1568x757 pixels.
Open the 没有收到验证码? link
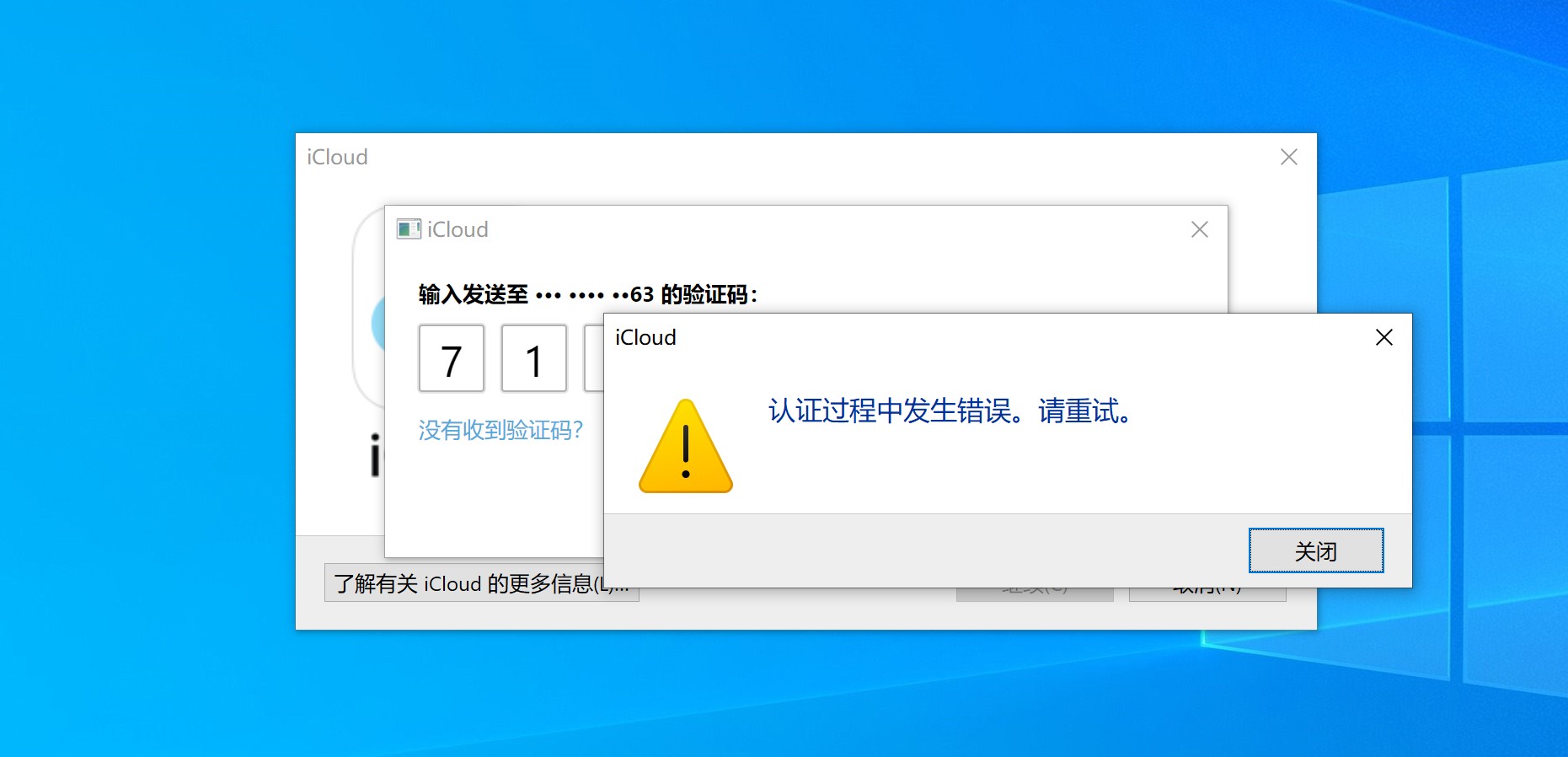[501, 430]
